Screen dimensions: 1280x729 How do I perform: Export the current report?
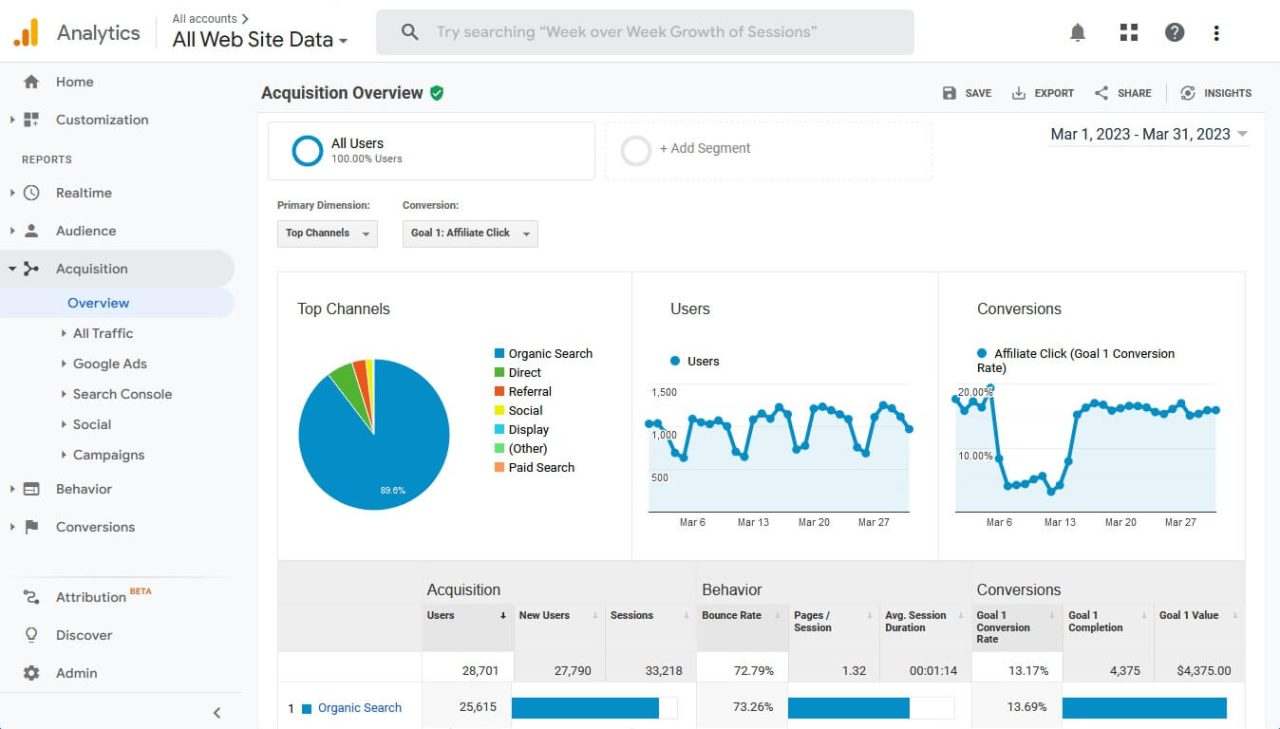pyautogui.click(x=1042, y=92)
